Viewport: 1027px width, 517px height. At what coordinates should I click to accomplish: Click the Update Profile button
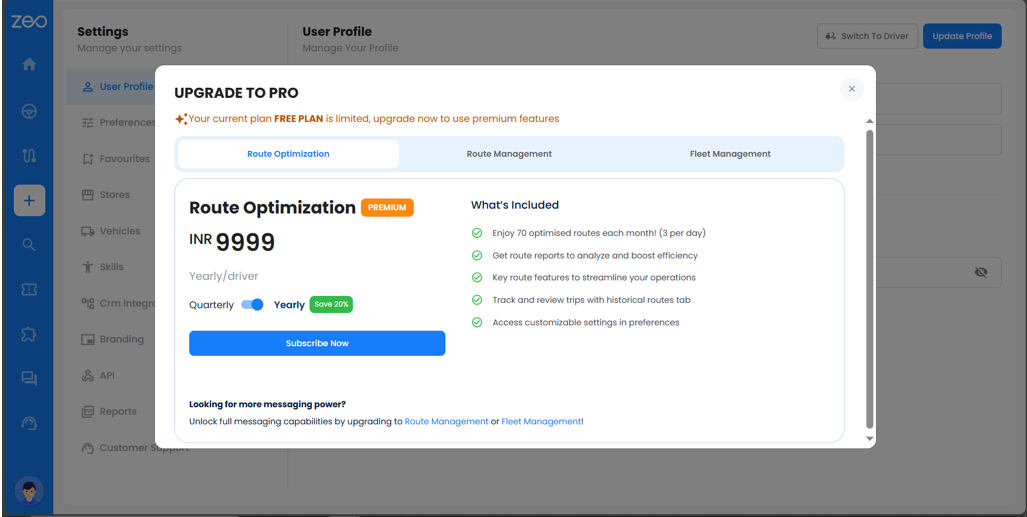point(961,36)
